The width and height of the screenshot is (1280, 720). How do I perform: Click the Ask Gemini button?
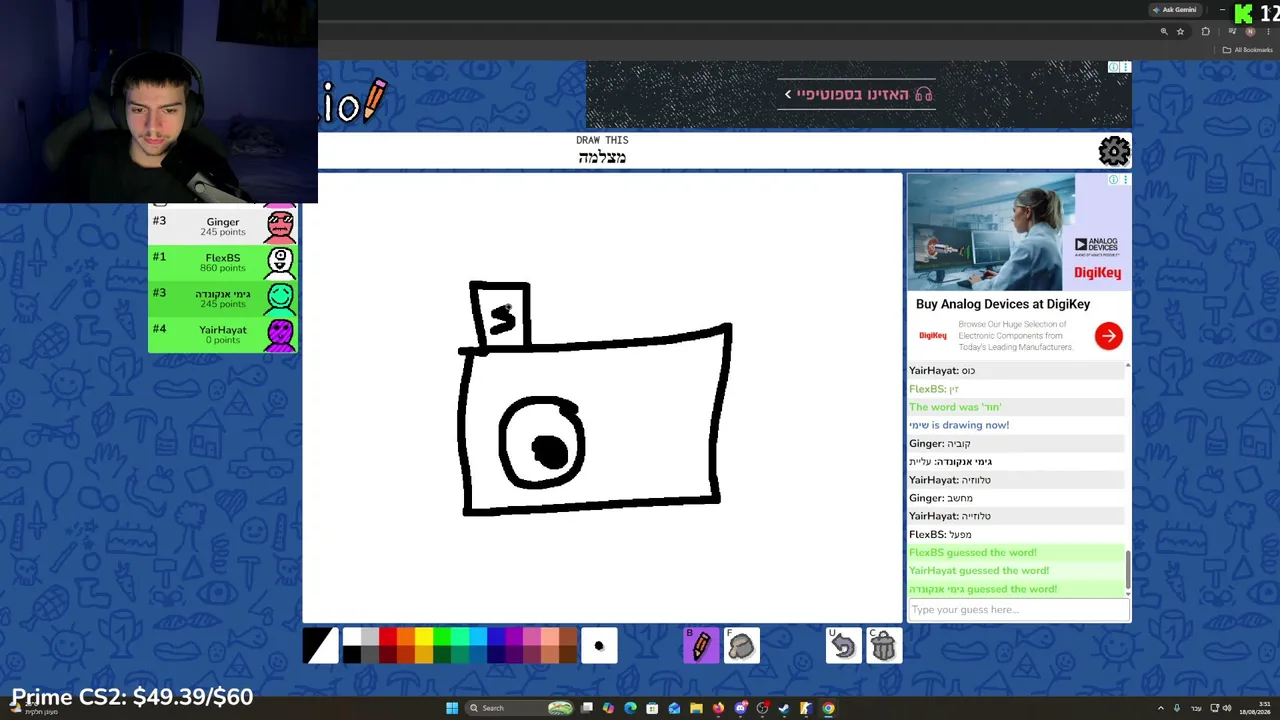pos(1173,10)
